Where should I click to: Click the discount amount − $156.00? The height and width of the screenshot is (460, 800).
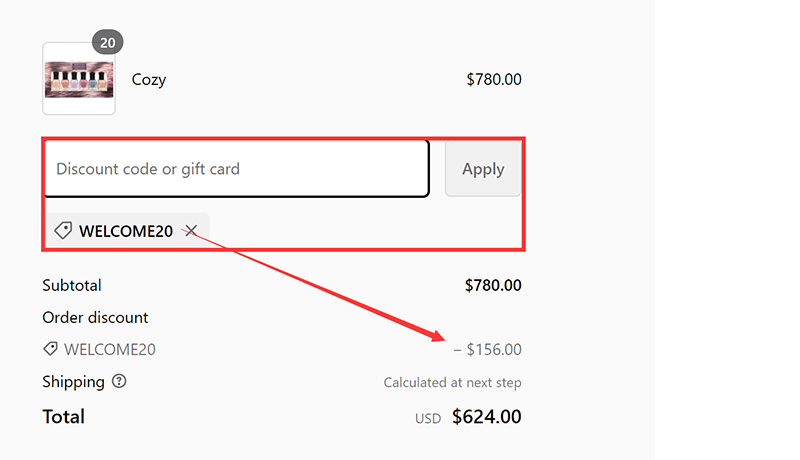coord(488,349)
